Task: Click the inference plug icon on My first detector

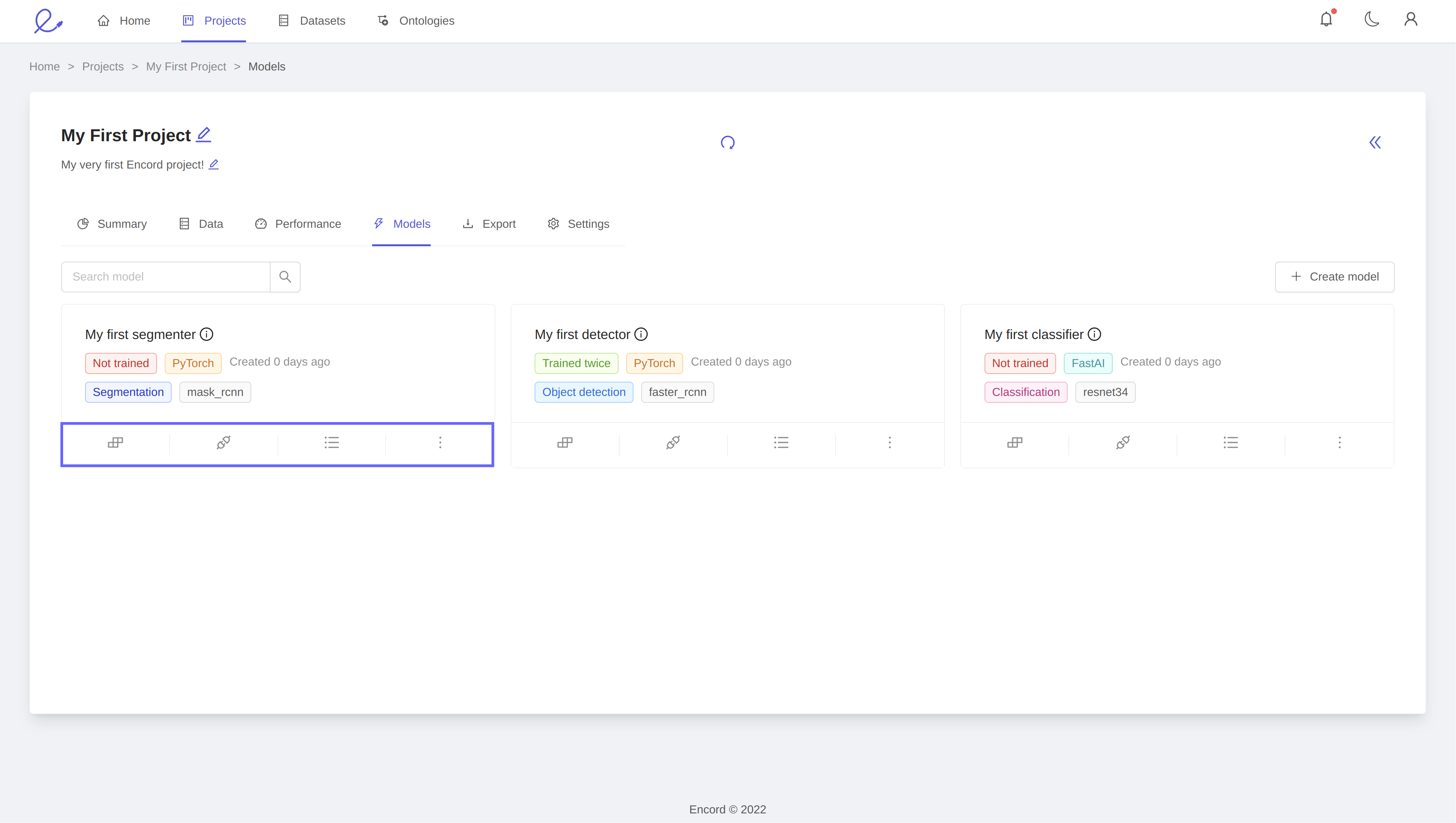Action: tap(673, 442)
